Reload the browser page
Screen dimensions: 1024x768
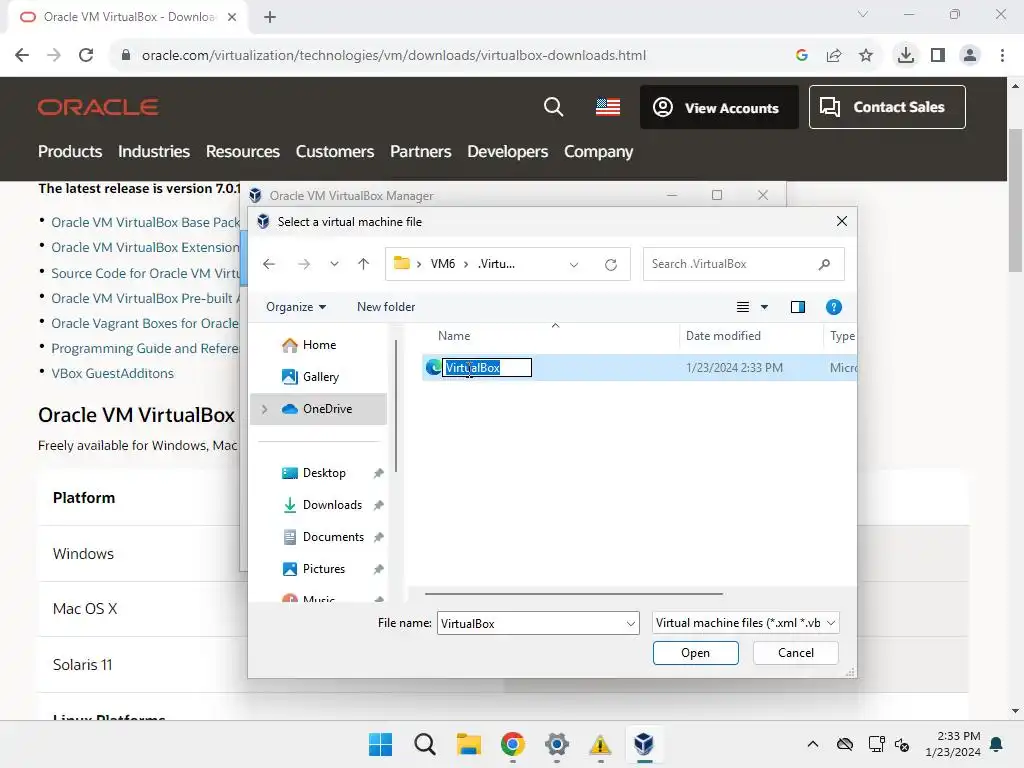pos(86,55)
